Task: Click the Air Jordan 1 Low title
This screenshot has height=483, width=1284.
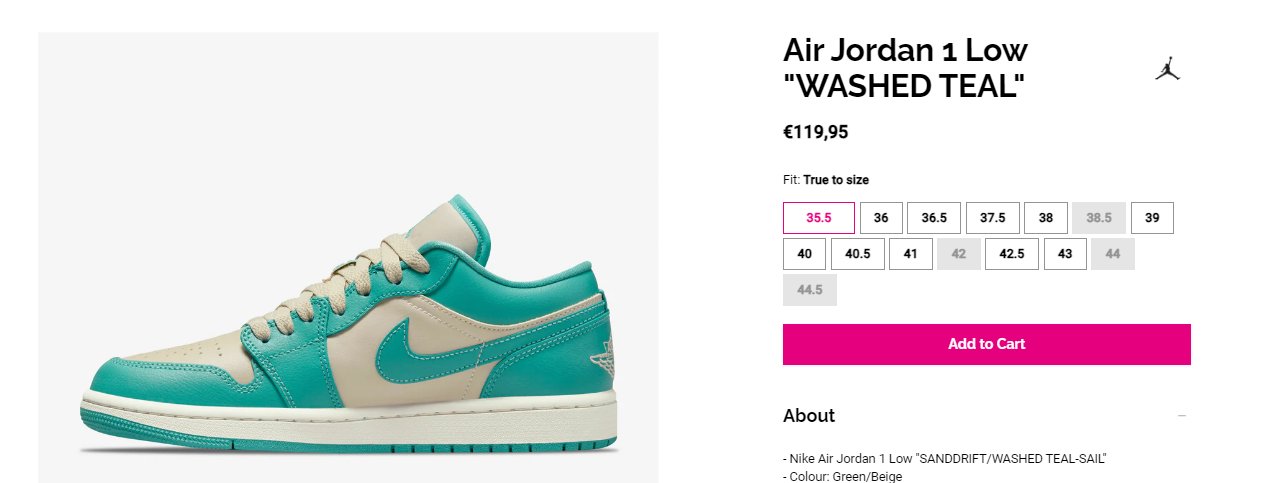Action: [x=906, y=68]
